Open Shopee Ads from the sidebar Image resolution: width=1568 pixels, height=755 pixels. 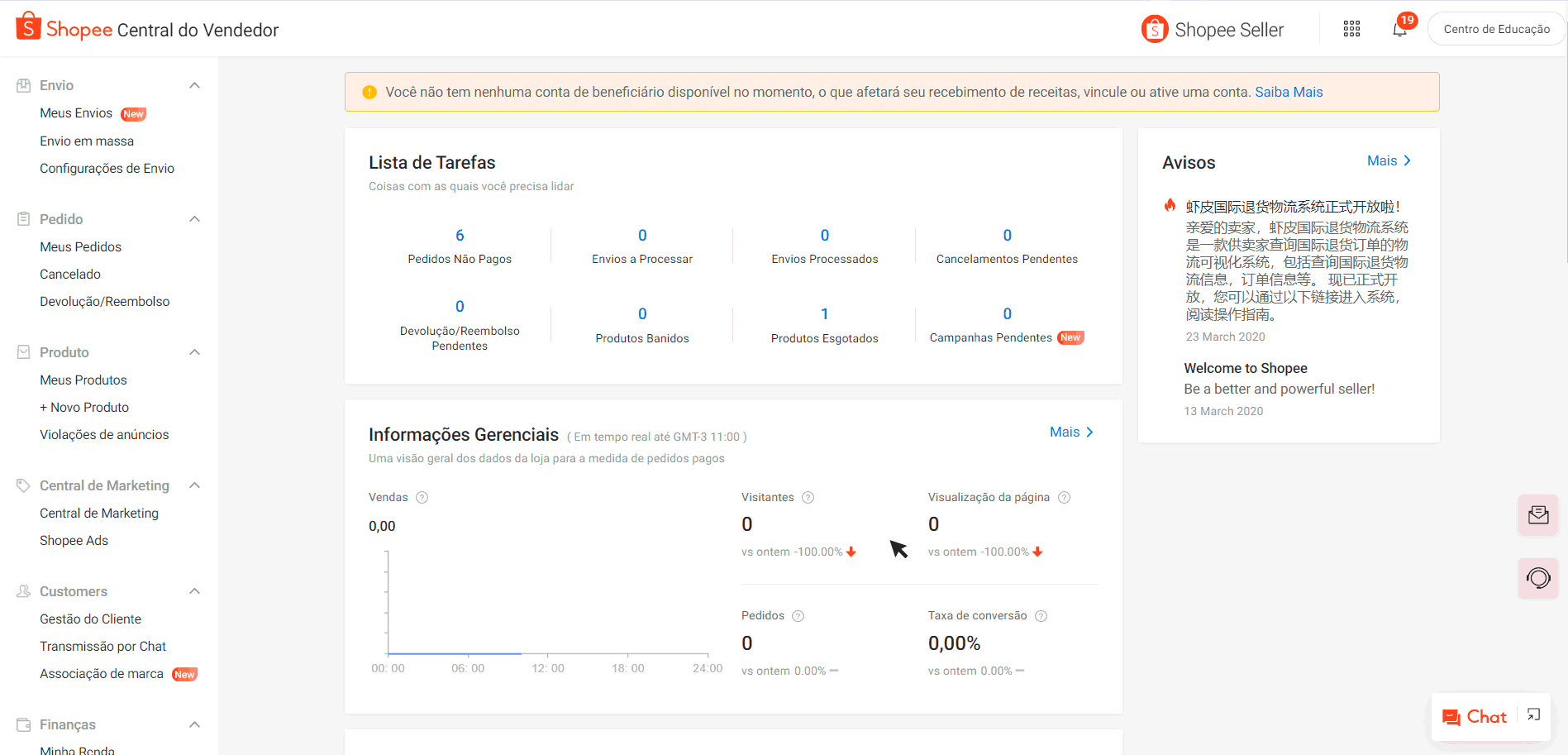point(74,540)
